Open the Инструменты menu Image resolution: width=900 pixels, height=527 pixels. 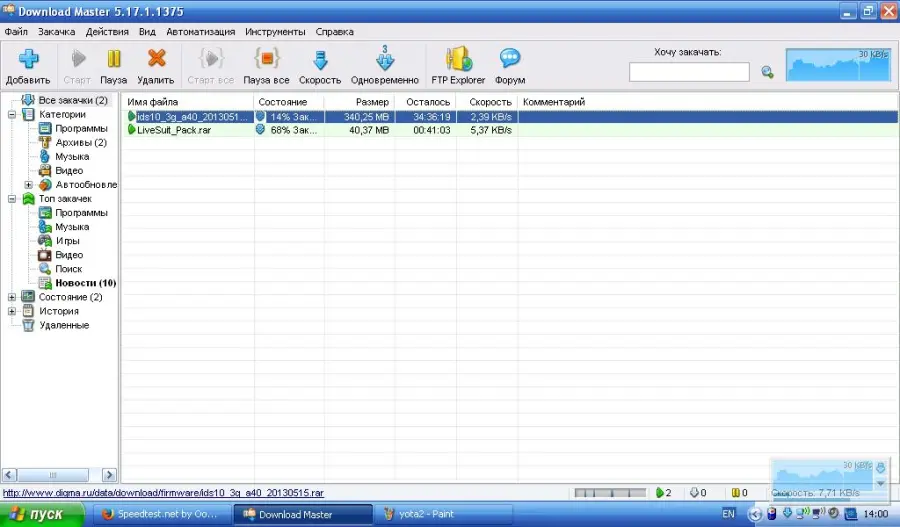pyautogui.click(x=275, y=32)
